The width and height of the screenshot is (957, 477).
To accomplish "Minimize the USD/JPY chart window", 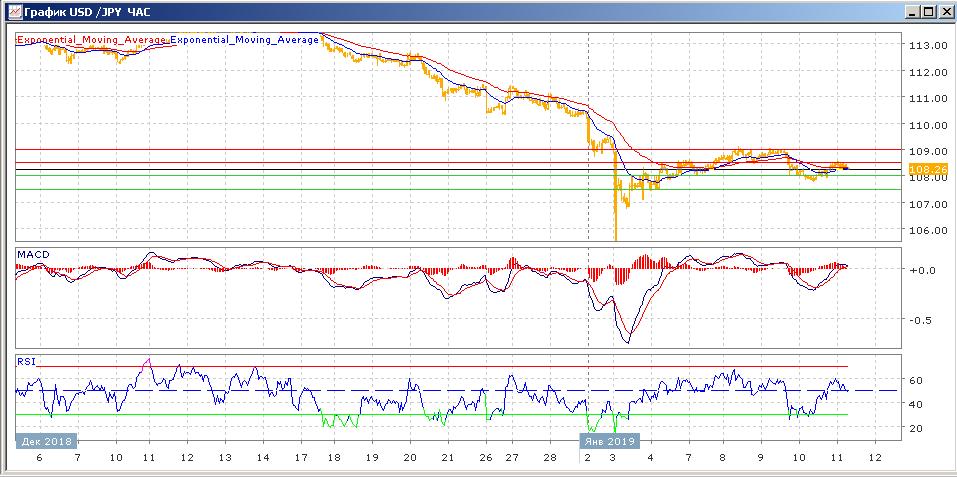I will (911, 11).
